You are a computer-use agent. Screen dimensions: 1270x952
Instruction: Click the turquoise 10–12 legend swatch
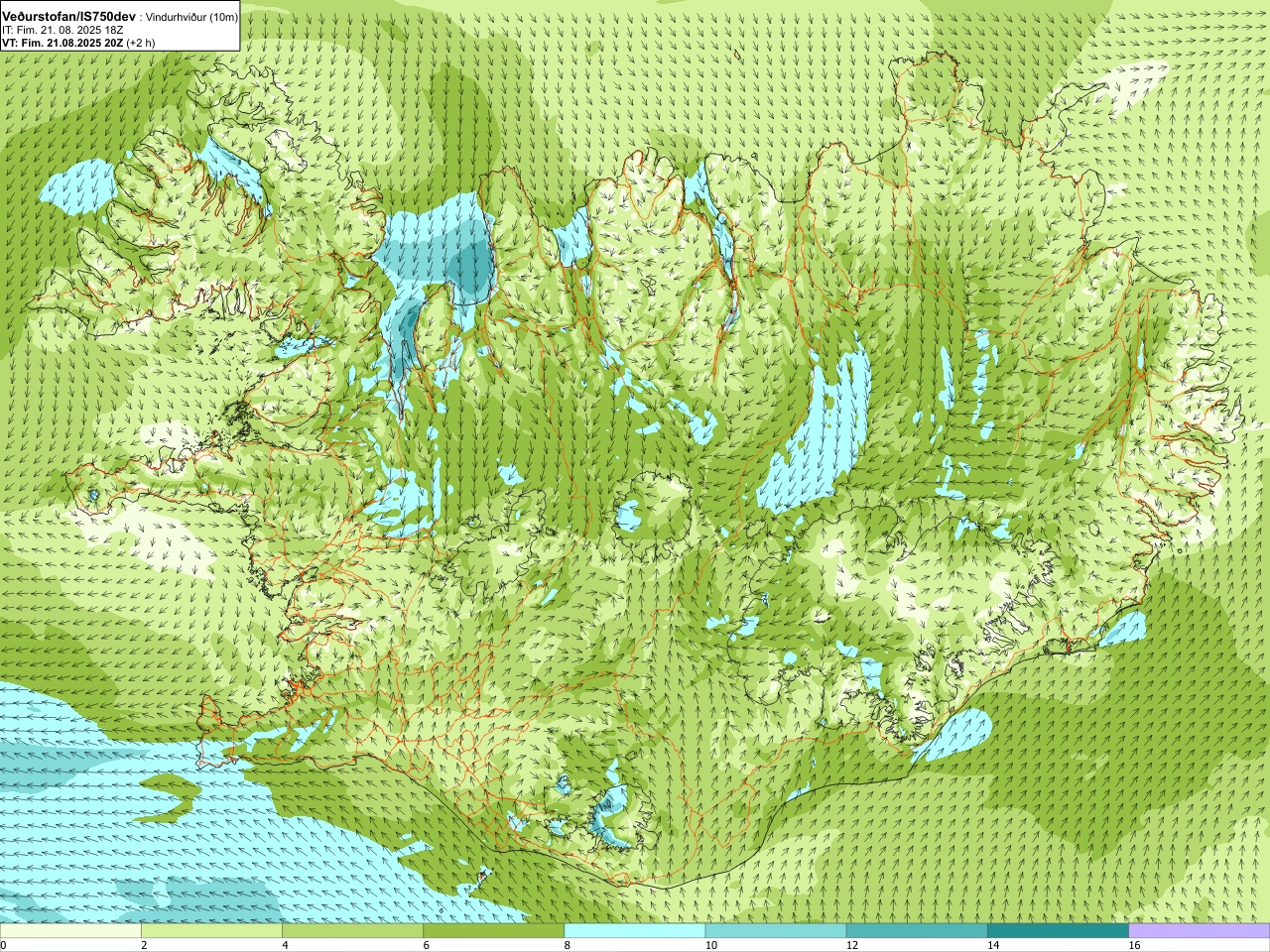[776, 931]
